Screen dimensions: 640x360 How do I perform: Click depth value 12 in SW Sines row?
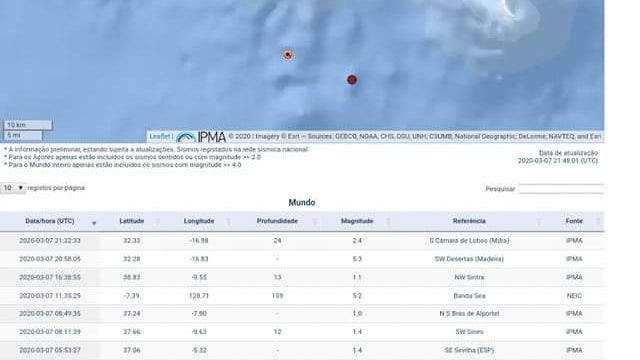coord(277,332)
